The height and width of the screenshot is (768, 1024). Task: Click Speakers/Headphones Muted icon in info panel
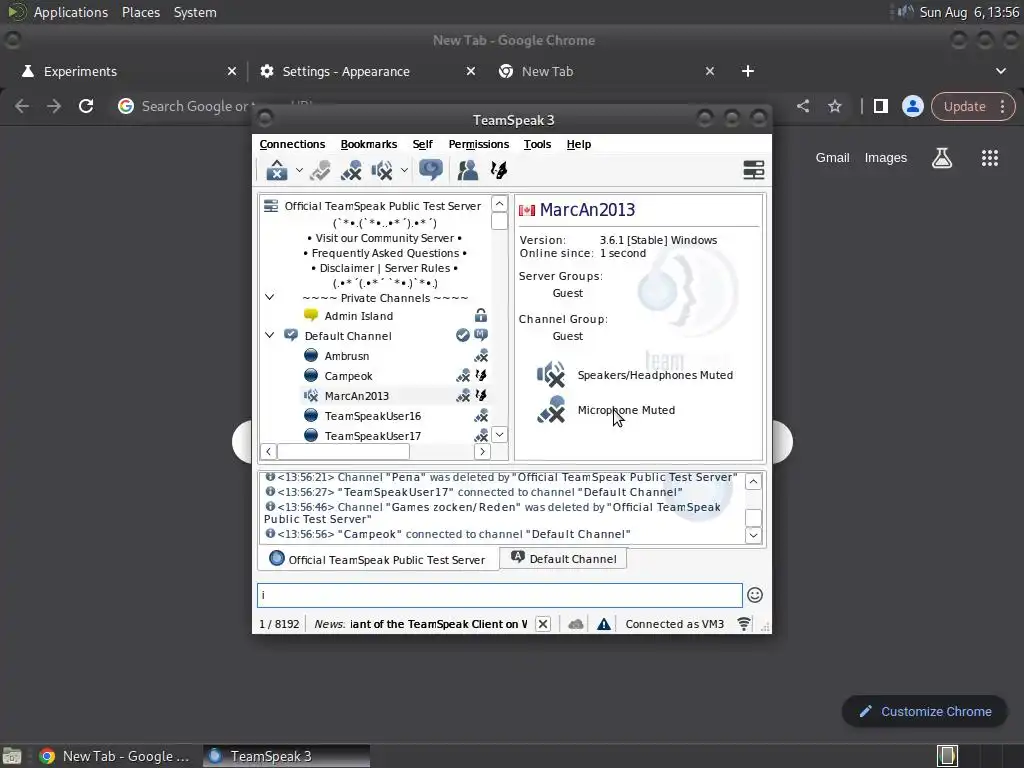551,375
